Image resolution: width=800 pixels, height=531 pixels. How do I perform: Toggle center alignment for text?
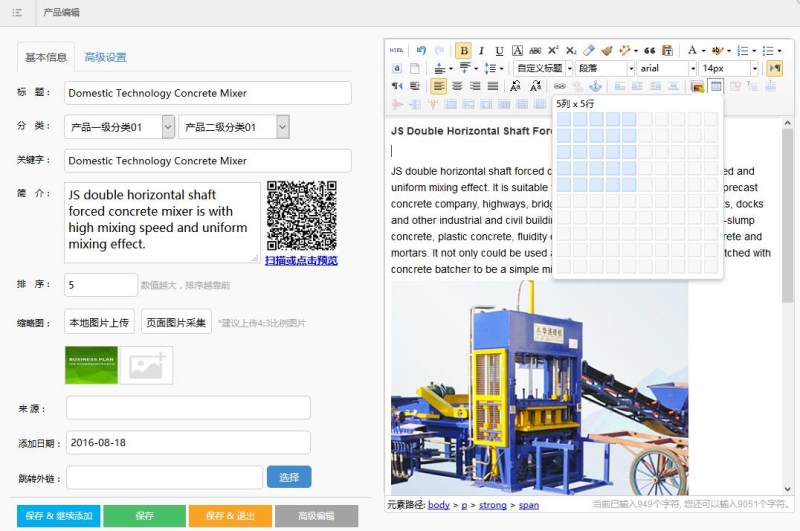(x=457, y=86)
